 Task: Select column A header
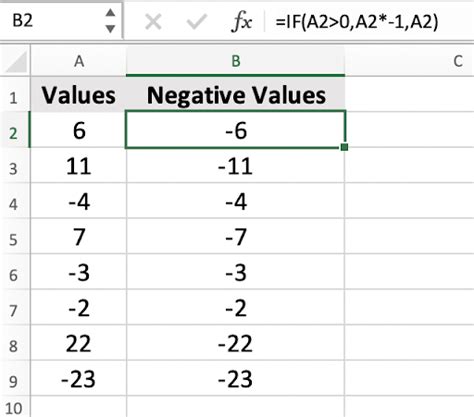pyautogui.click(x=79, y=61)
